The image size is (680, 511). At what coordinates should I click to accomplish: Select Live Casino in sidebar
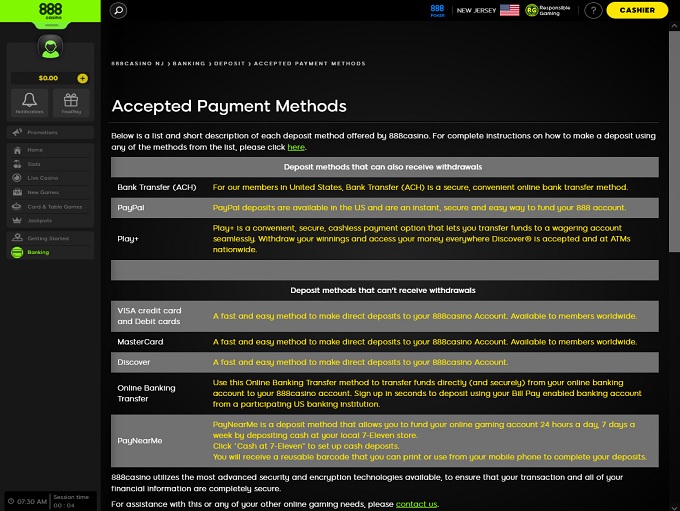tap(41, 178)
